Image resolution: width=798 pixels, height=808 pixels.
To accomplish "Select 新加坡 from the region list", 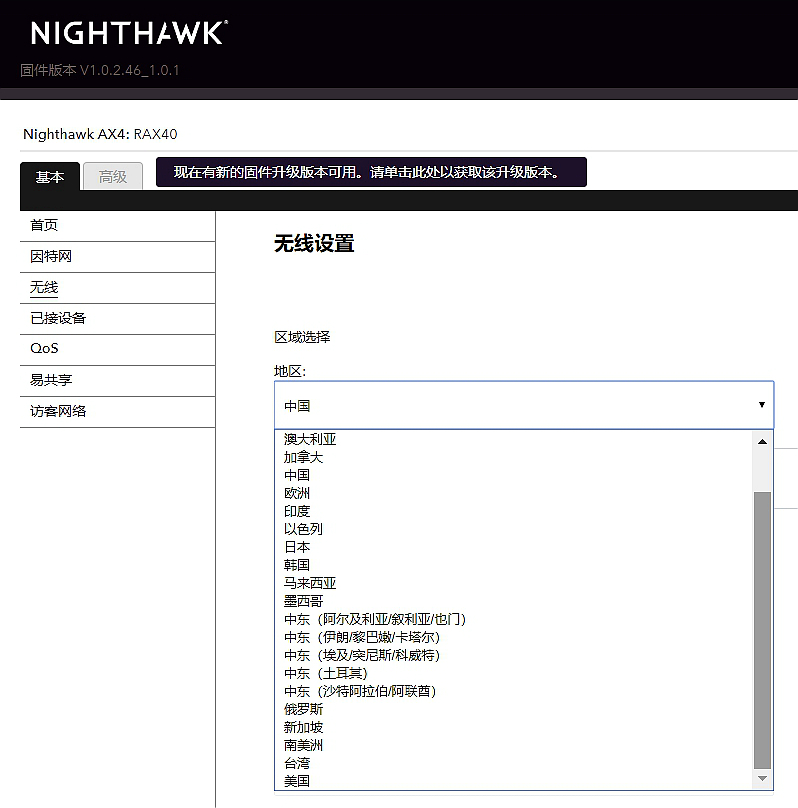I will 514,728.
